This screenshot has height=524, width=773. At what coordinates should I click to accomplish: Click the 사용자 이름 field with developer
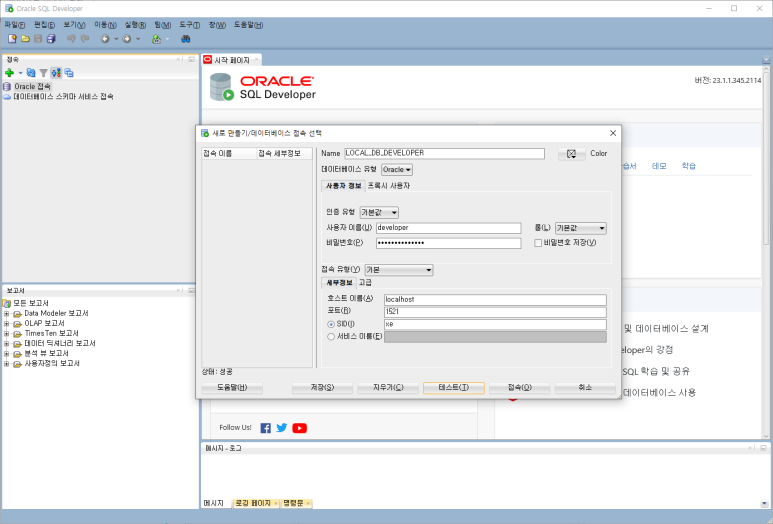448,228
